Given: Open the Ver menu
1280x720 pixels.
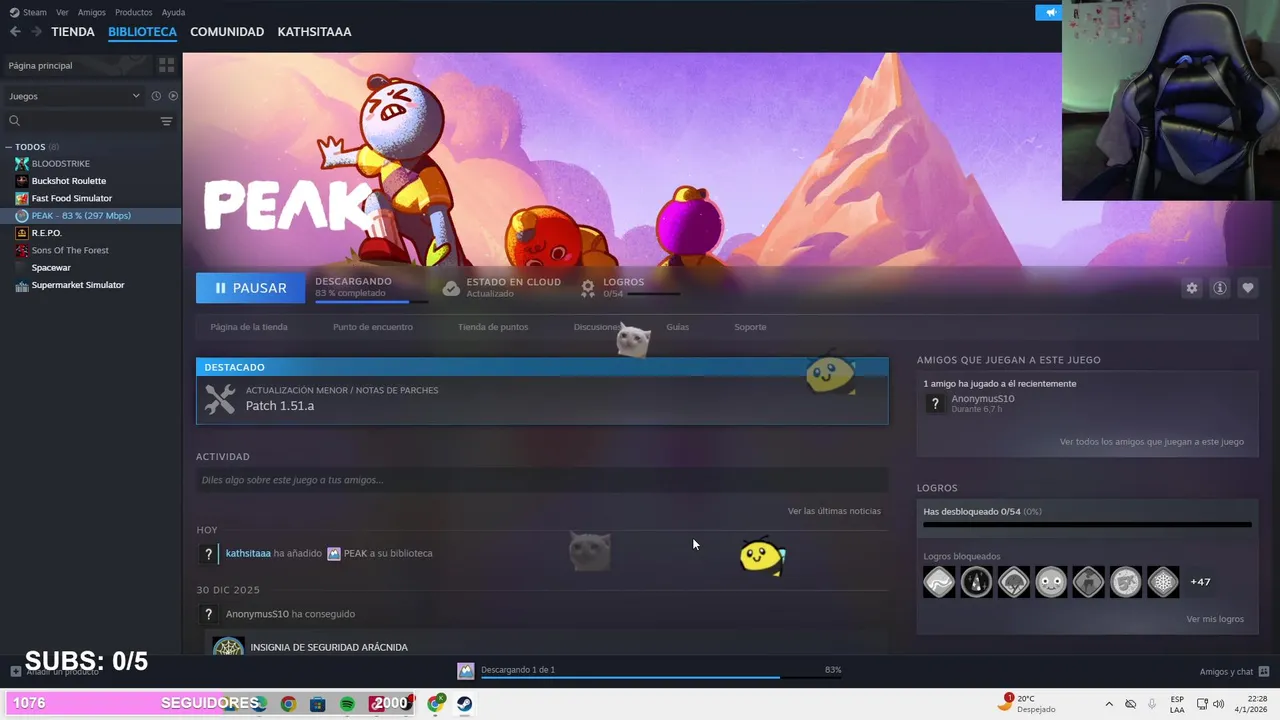Looking at the screenshot, I should (62, 12).
